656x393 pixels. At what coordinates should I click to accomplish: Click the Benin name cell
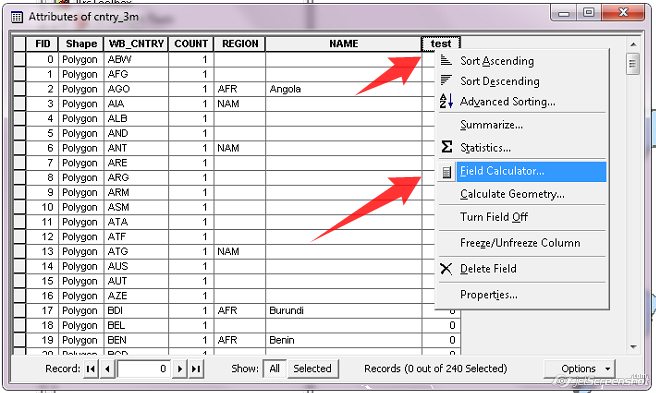click(343, 340)
